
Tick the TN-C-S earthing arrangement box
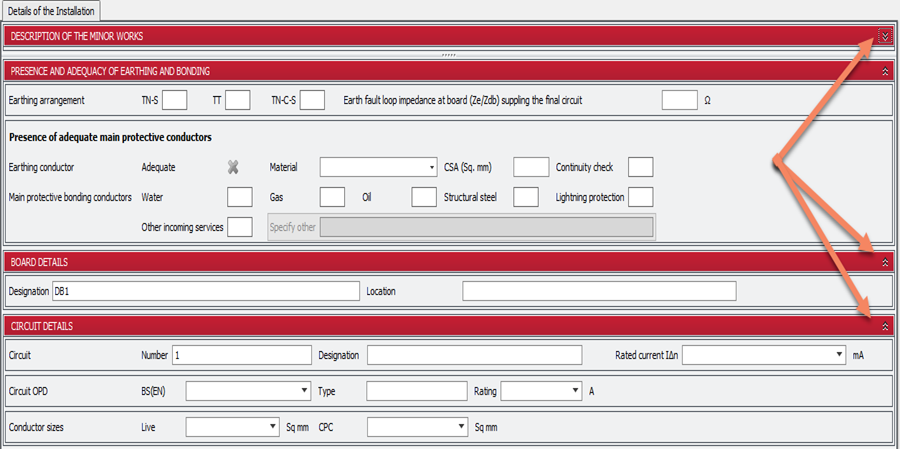point(312,100)
